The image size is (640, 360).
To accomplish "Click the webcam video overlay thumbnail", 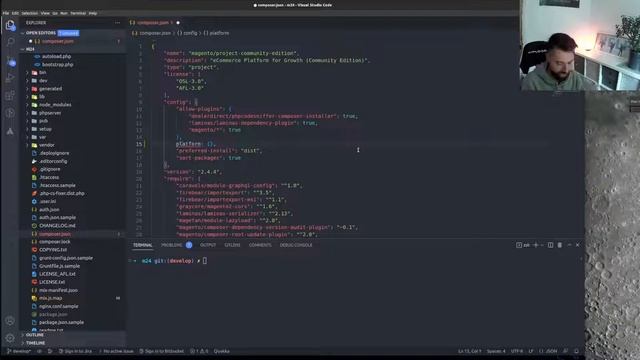I will [x=580, y=45].
